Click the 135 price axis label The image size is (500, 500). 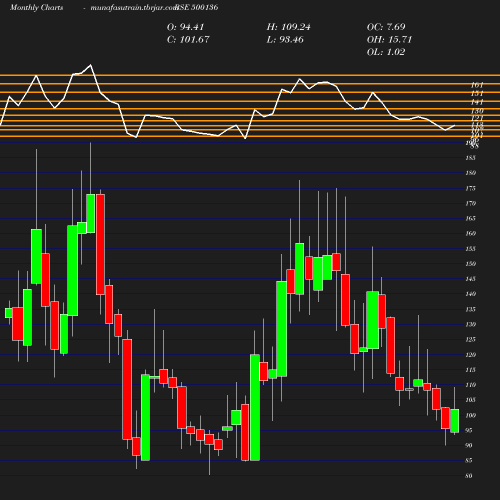click(x=470, y=309)
